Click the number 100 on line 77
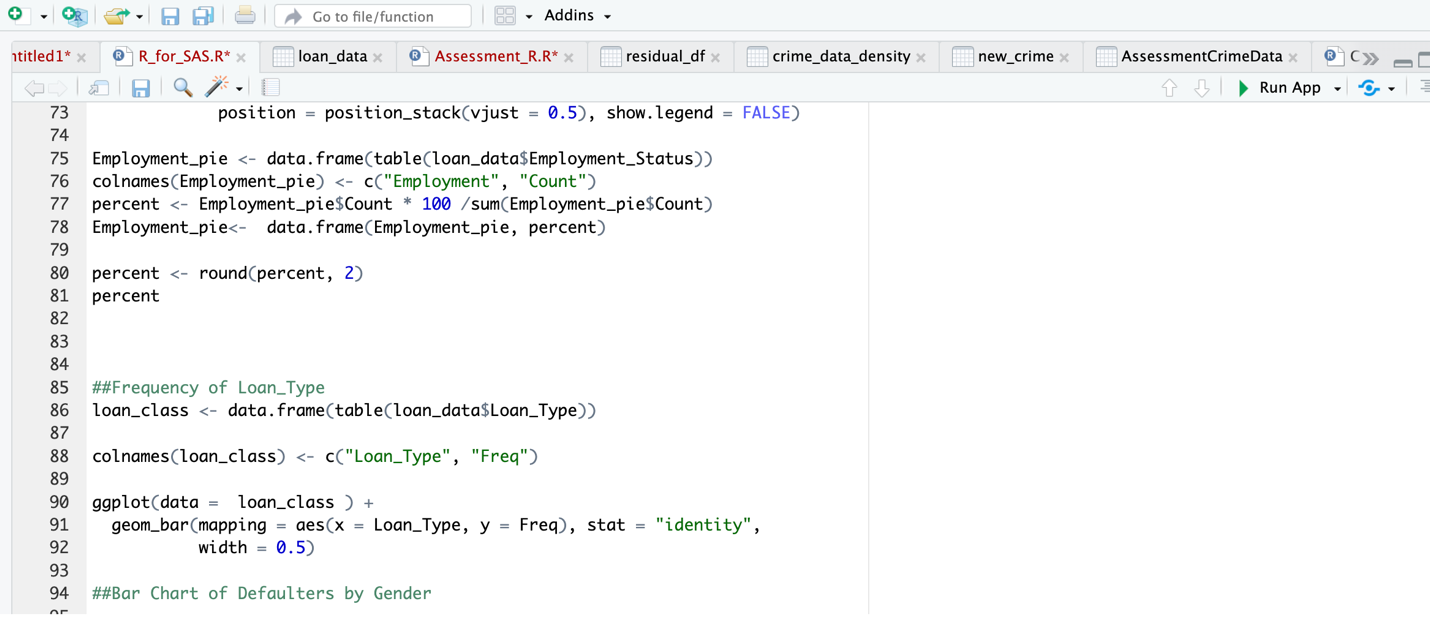This screenshot has height=617, width=1430. click(436, 204)
